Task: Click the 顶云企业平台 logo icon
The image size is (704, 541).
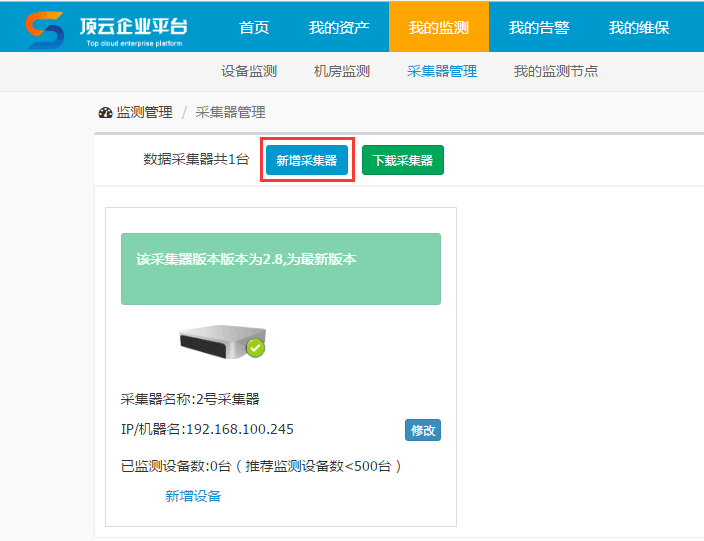Action: pos(44,30)
